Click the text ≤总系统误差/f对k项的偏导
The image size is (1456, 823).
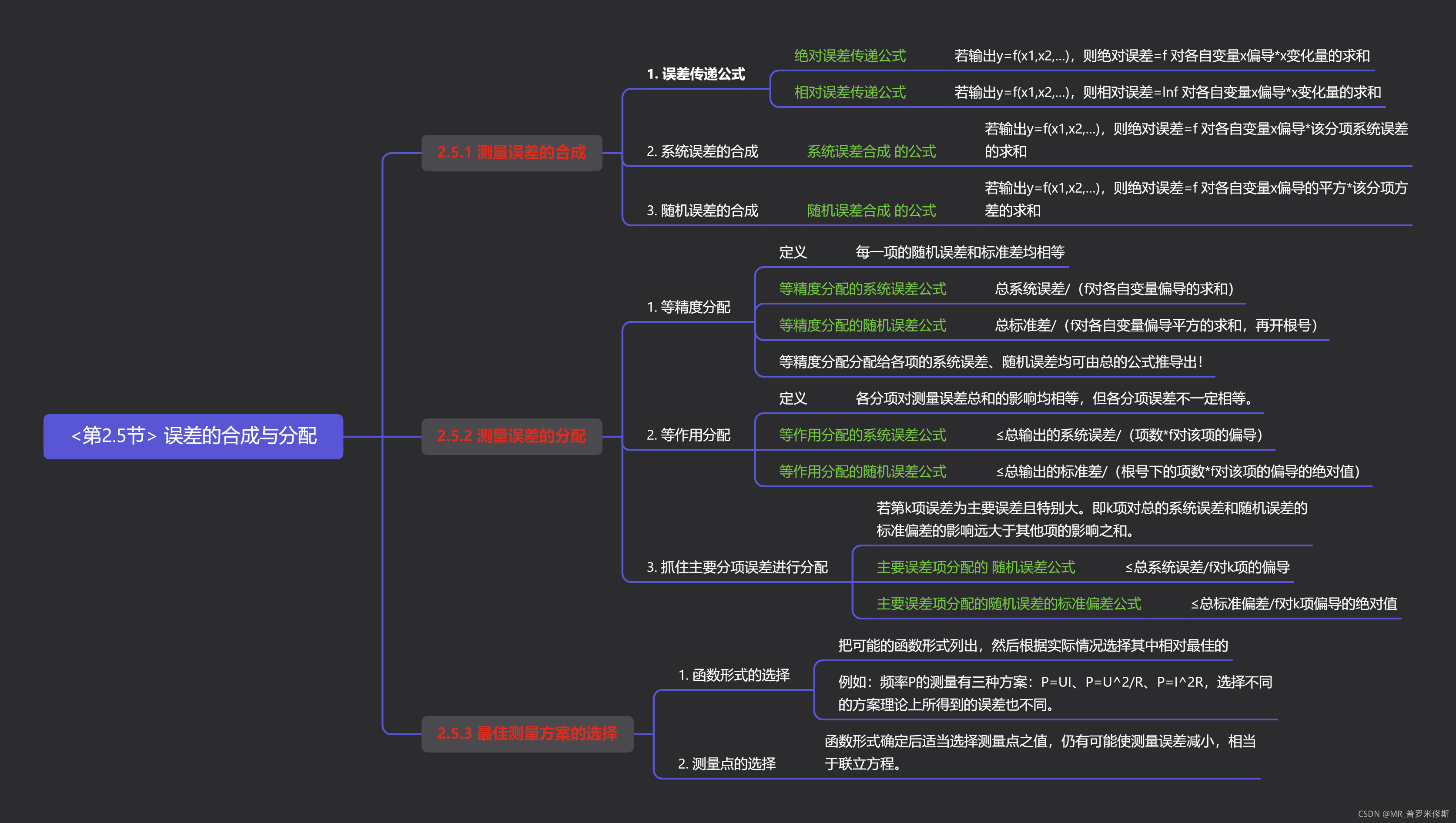[1207, 568]
